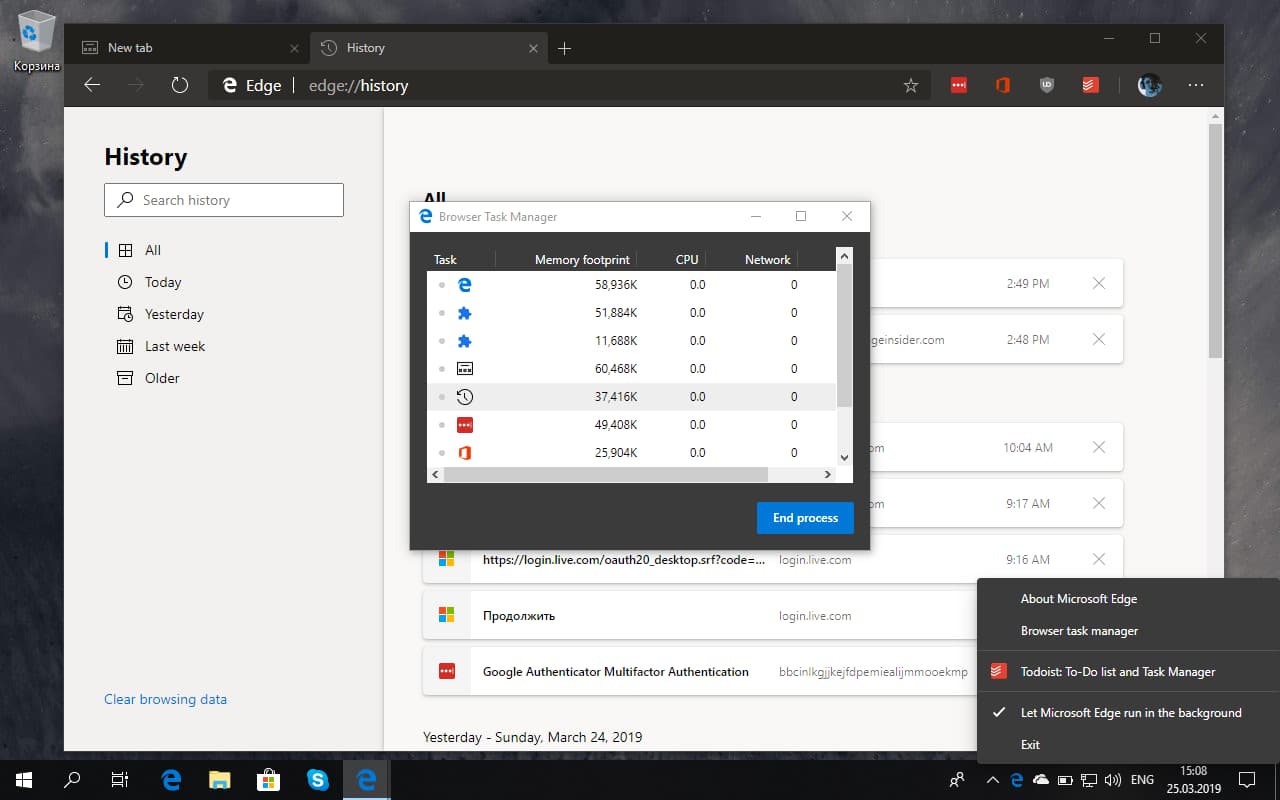Screen dimensions: 1280x800
Task: Sort by the Task column header
Action: [445, 260]
